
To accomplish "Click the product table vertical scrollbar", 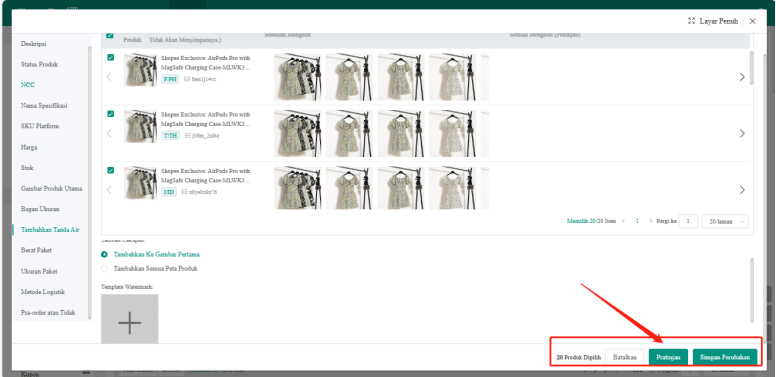I will tap(752, 67).
